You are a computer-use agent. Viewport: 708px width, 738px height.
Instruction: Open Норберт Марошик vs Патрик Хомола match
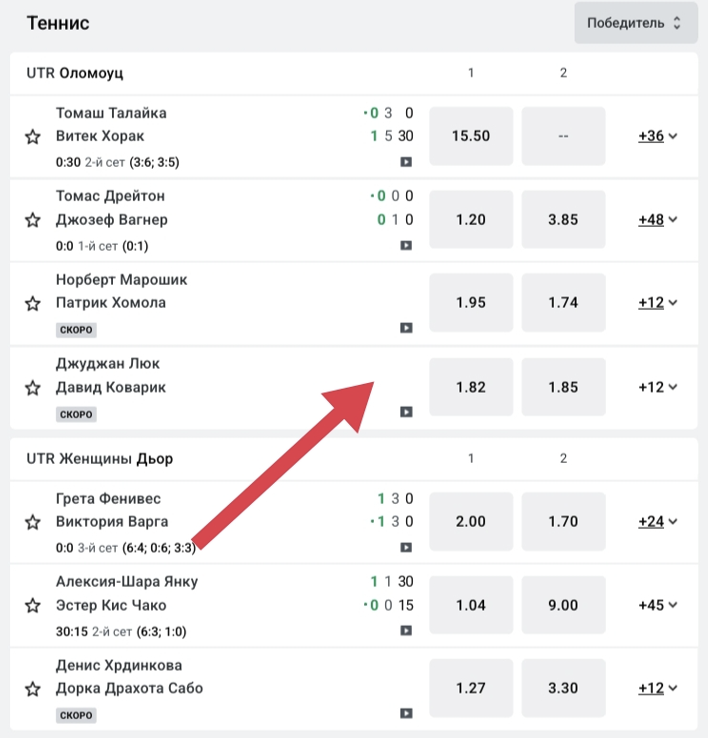tap(121, 291)
